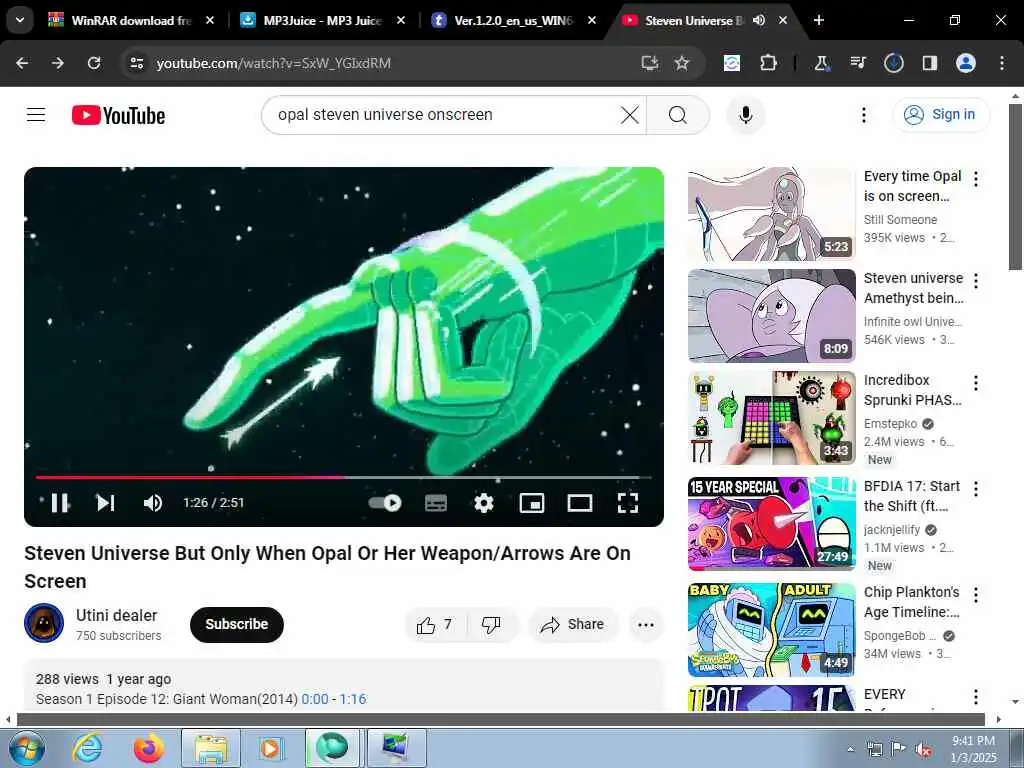Seek on the red video progress bar
This screenshot has height=768, width=1024.
344,477
